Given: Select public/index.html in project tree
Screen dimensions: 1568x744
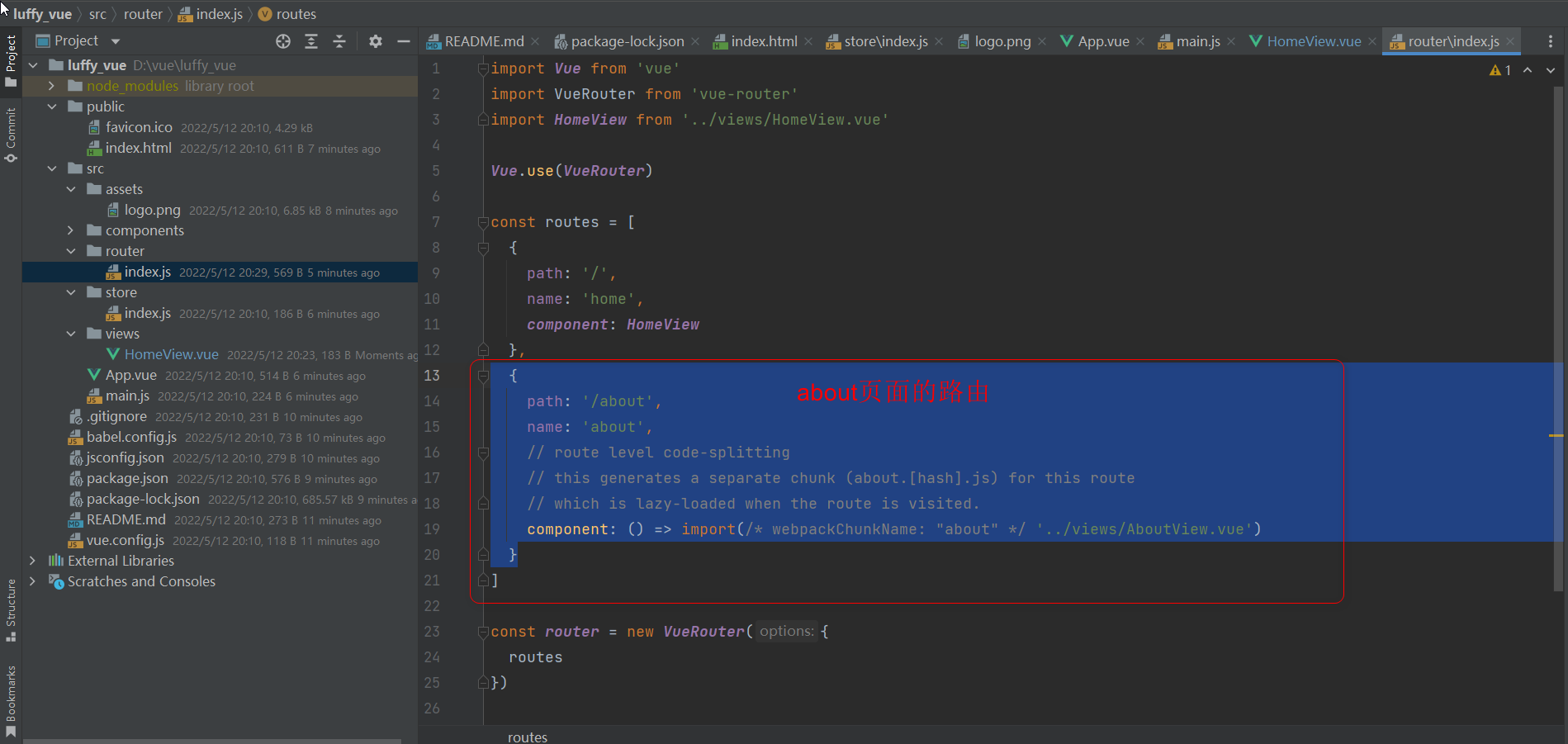Looking at the screenshot, I should pyautogui.click(x=138, y=148).
